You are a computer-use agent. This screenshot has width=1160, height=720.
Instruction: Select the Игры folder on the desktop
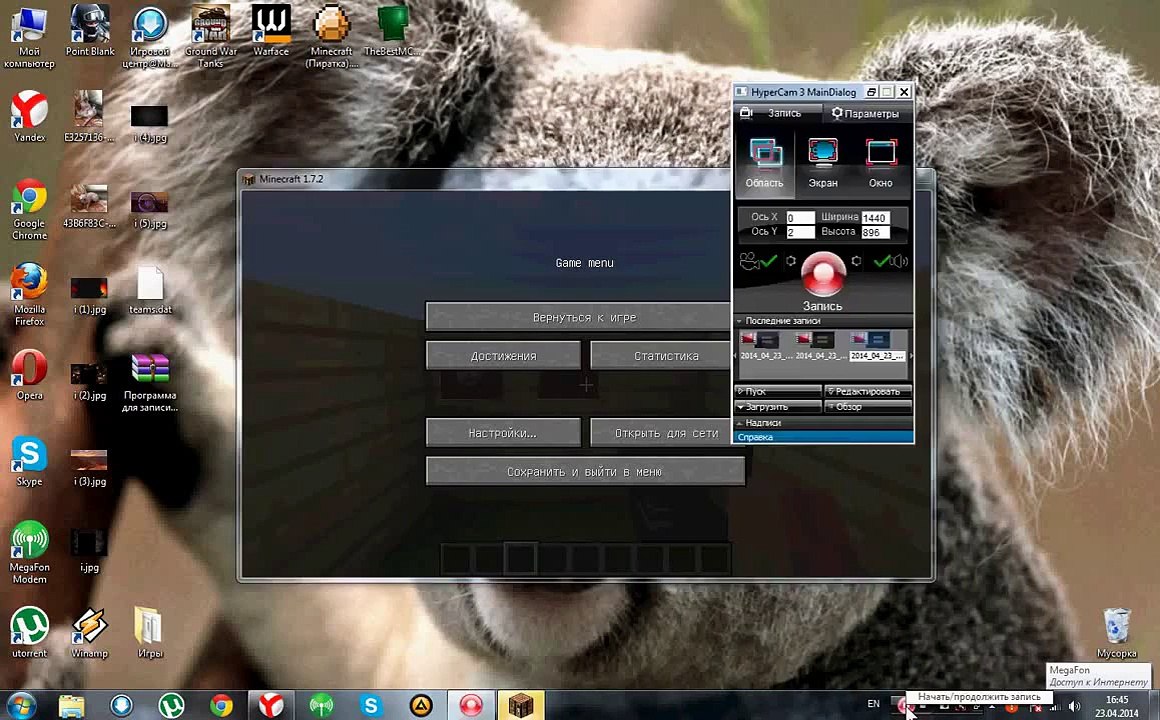tap(150, 633)
